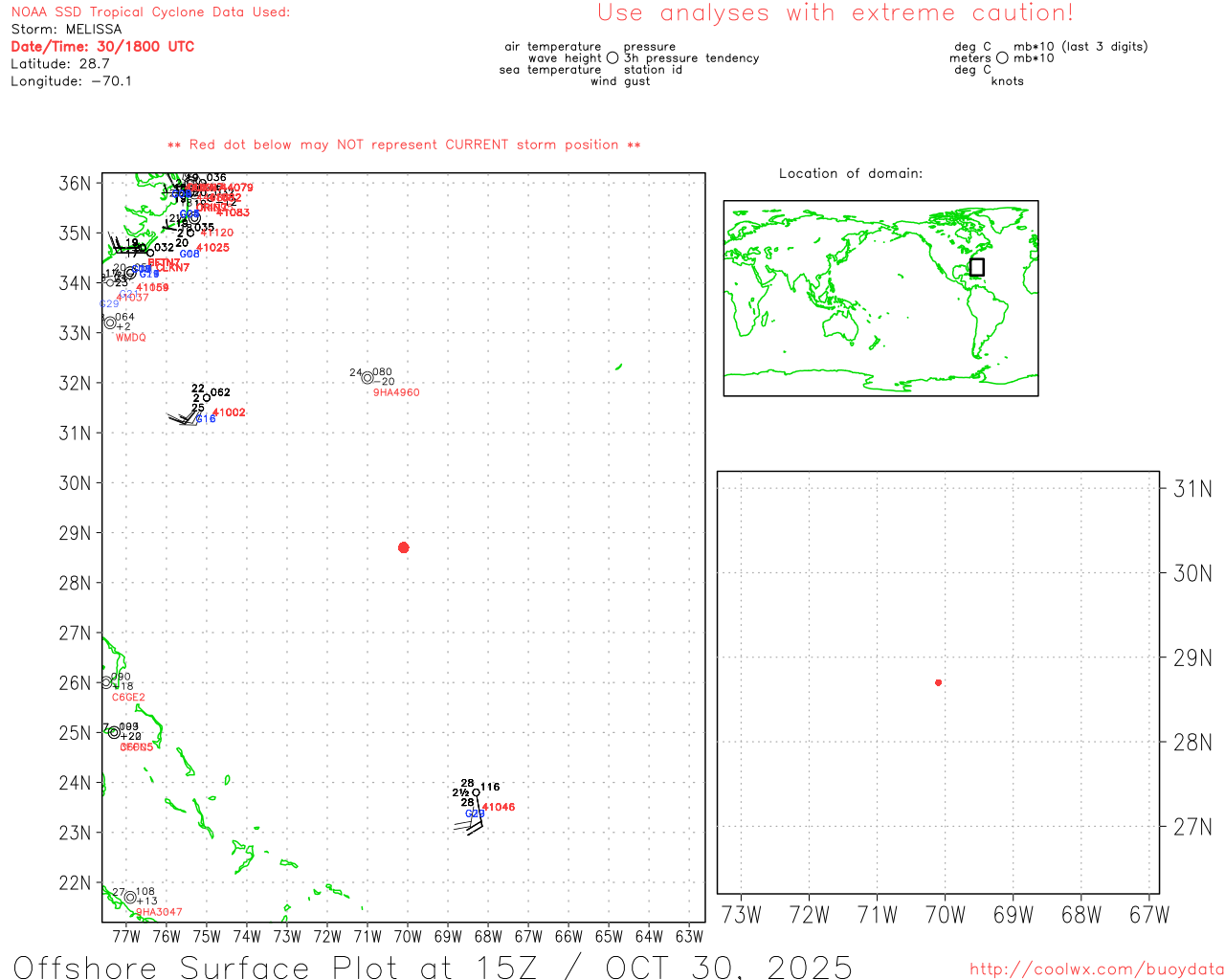Click the 25N latitude label on main map
Screen dimensions: 1225x980
click(x=75, y=733)
